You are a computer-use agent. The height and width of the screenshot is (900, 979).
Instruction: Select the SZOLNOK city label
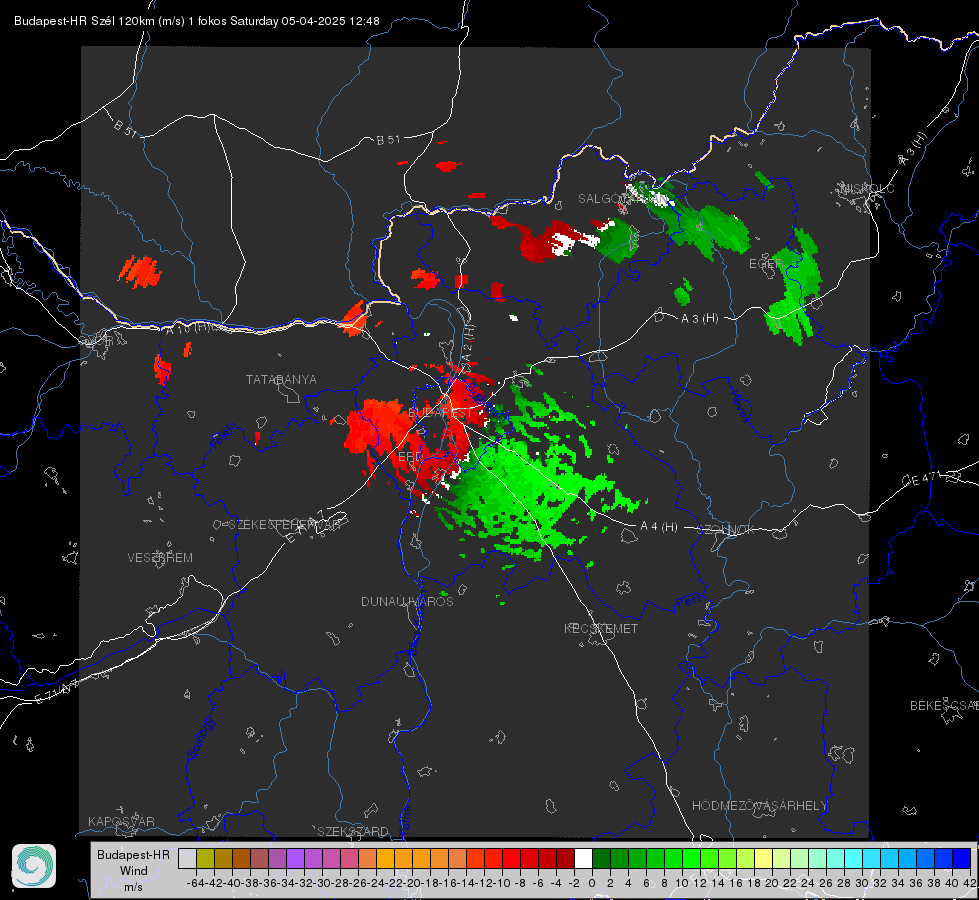(x=728, y=530)
